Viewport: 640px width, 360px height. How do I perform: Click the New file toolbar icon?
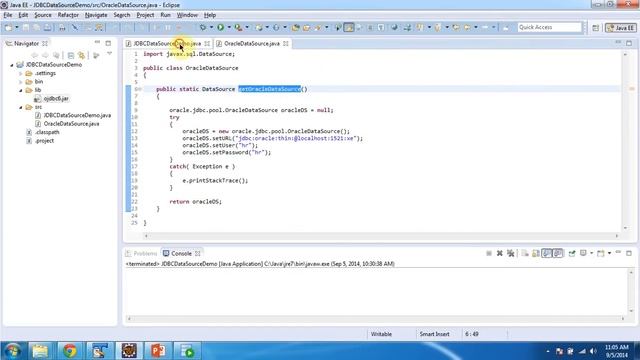(x=8, y=27)
